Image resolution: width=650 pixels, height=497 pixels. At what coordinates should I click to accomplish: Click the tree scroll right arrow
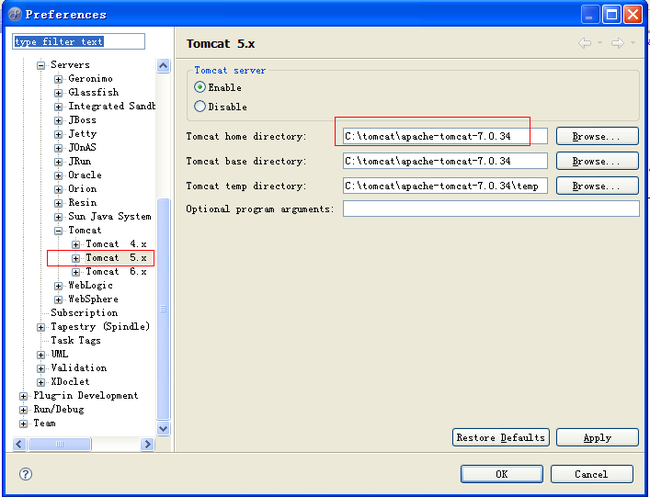click(147, 444)
